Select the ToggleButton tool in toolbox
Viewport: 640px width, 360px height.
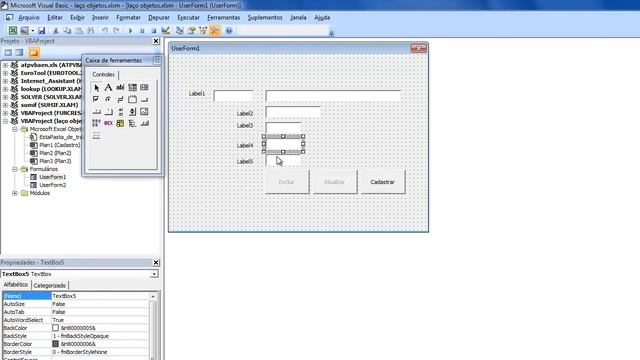120,99
